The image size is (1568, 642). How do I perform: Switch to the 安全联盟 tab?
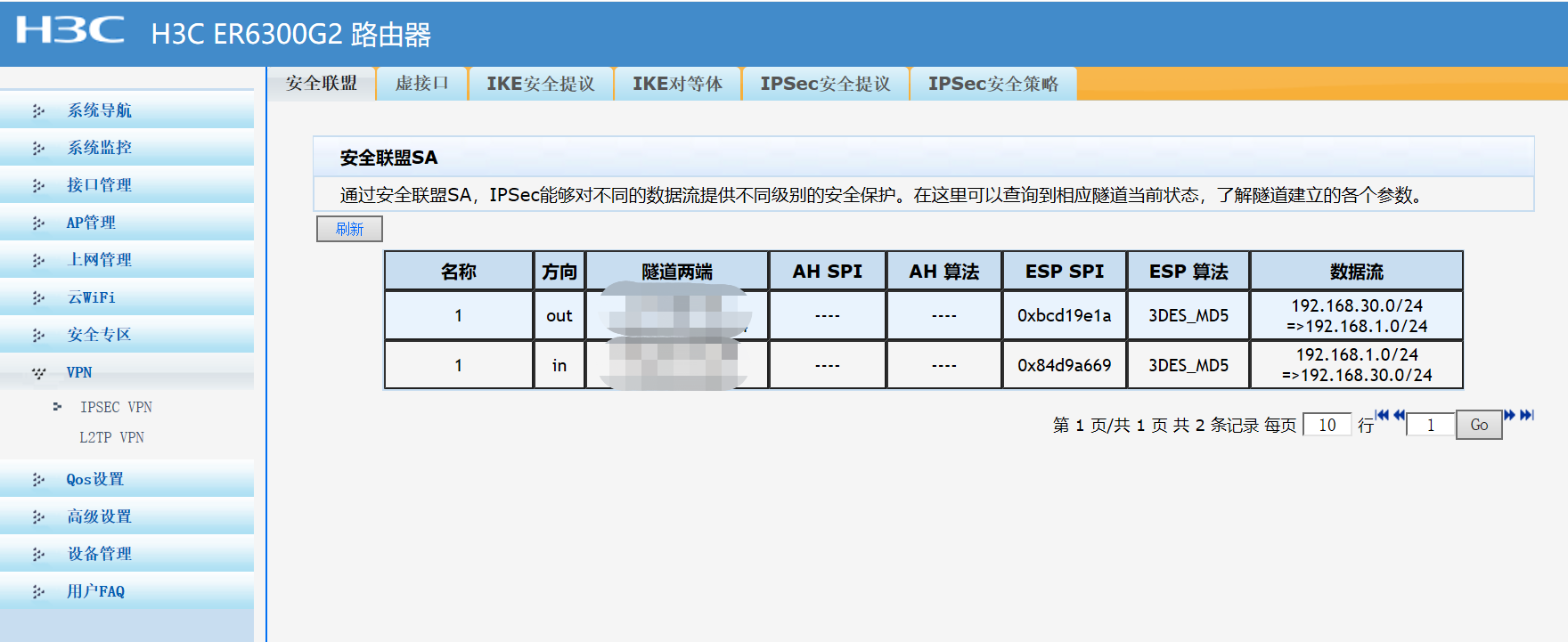tap(322, 84)
